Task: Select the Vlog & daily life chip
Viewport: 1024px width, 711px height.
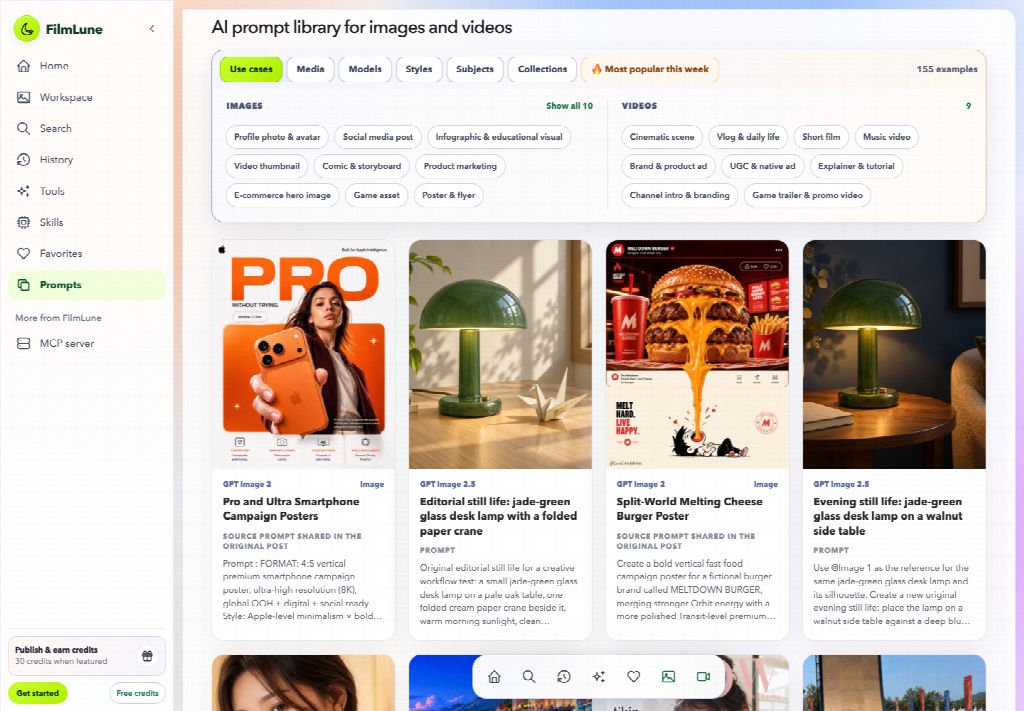Action: click(x=748, y=137)
